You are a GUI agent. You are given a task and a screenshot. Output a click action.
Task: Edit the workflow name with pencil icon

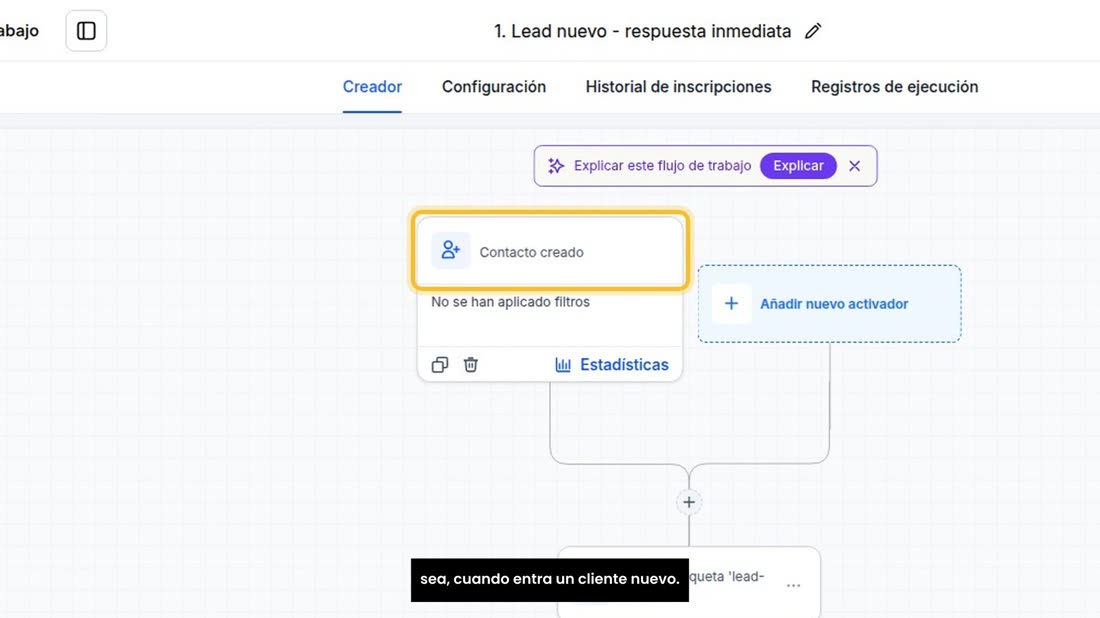(x=812, y=32)
